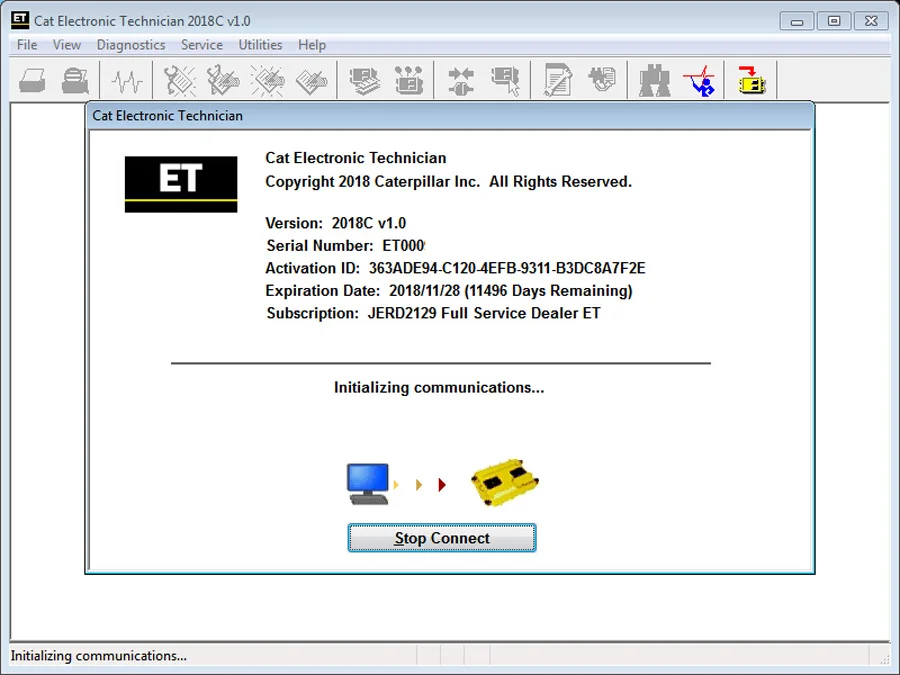Viewport: 900px width, 675px height.
Task: Click the Print Preview toolbar icon
Action: pyautogui.click(x=75, y=80)
